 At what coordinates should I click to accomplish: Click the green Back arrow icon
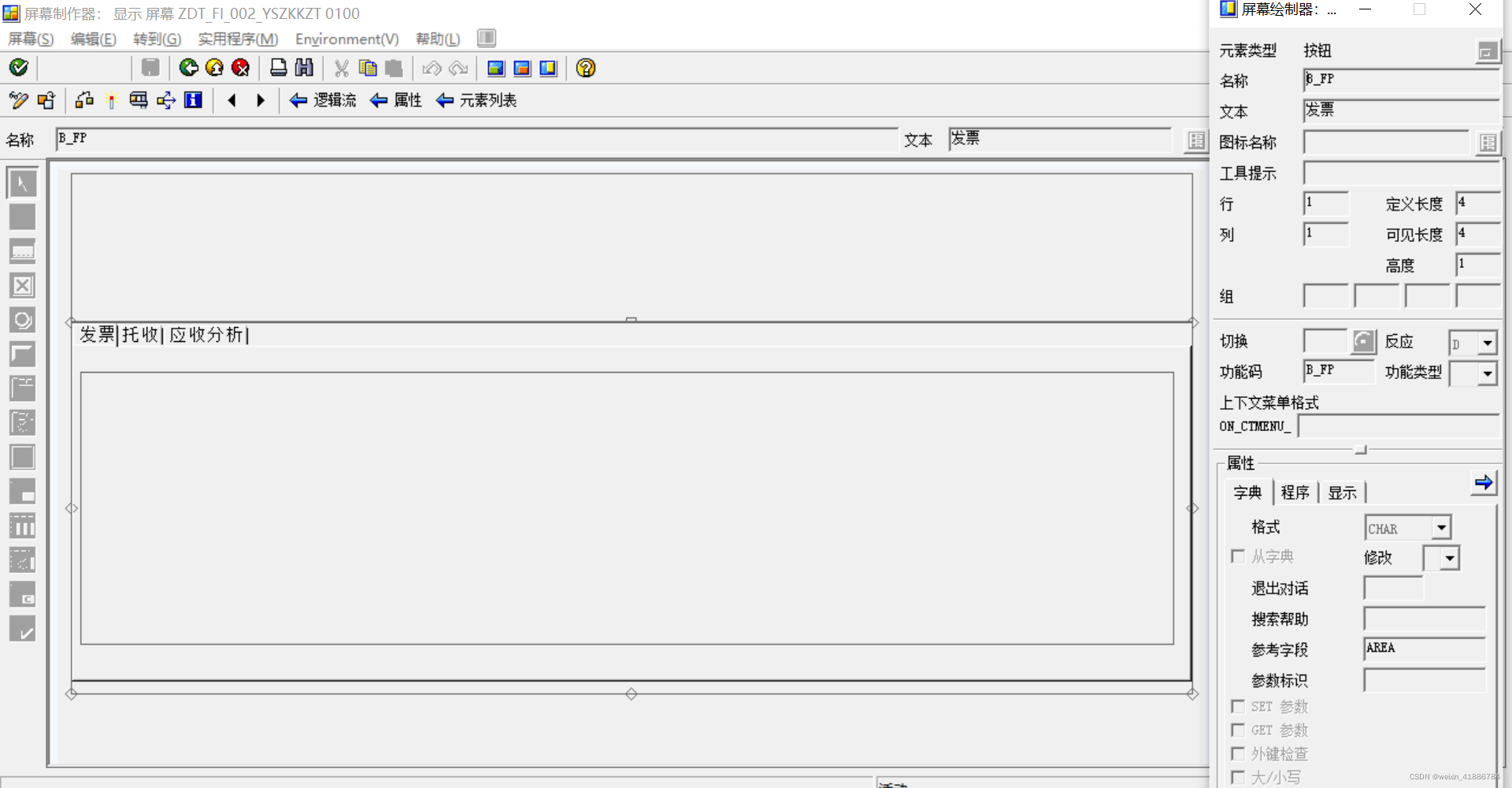coord(188,68)
